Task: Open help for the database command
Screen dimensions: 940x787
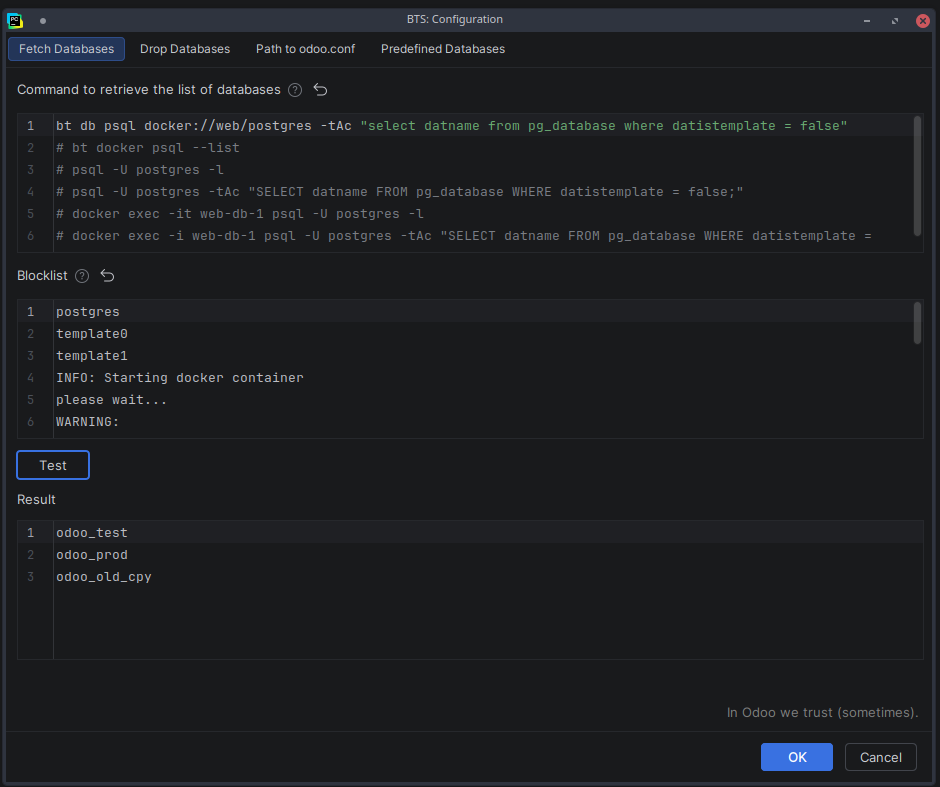Action: point(295,90)
